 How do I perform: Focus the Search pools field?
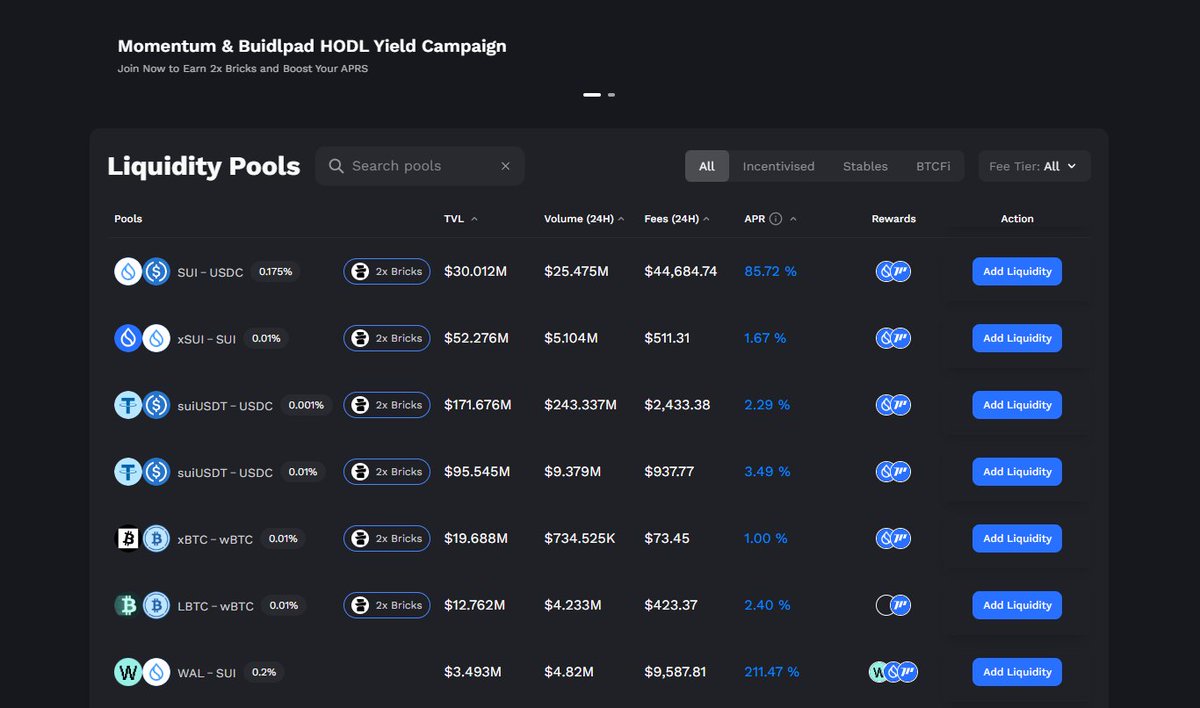pos(420,166)
